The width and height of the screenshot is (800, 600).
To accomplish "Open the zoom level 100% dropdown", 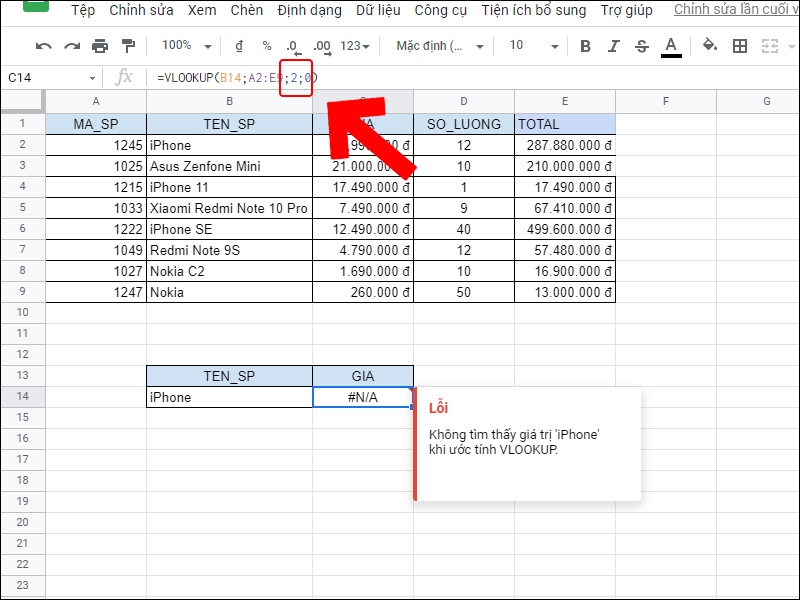I will [x=182, y=46].
